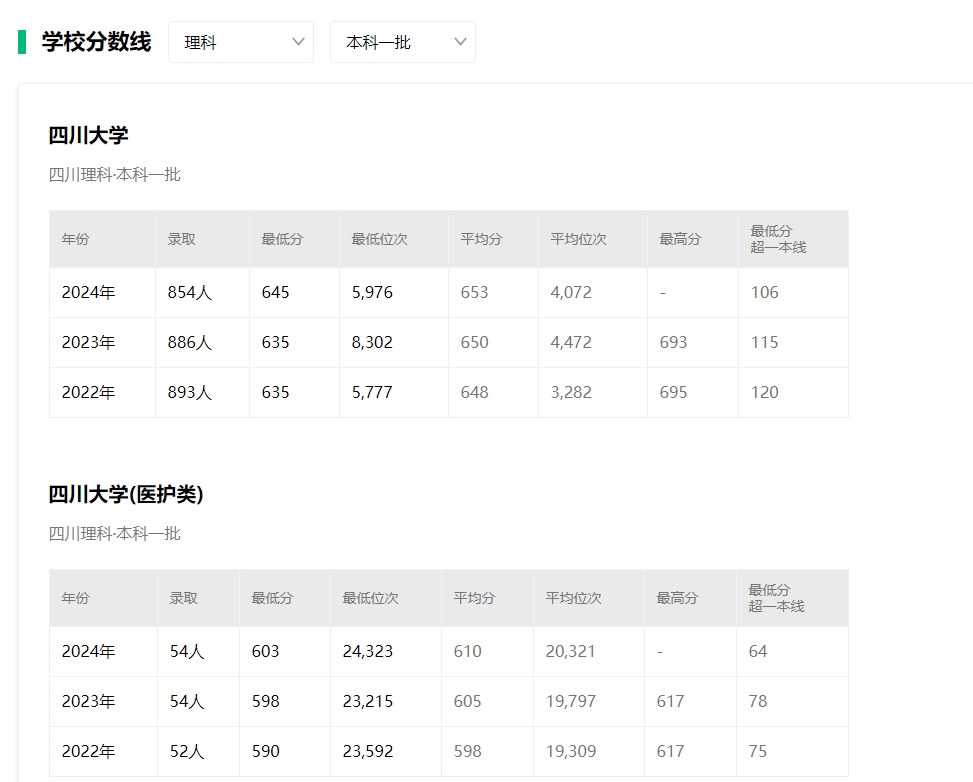Click the 学校分数线 section heading

click(96, 42)
